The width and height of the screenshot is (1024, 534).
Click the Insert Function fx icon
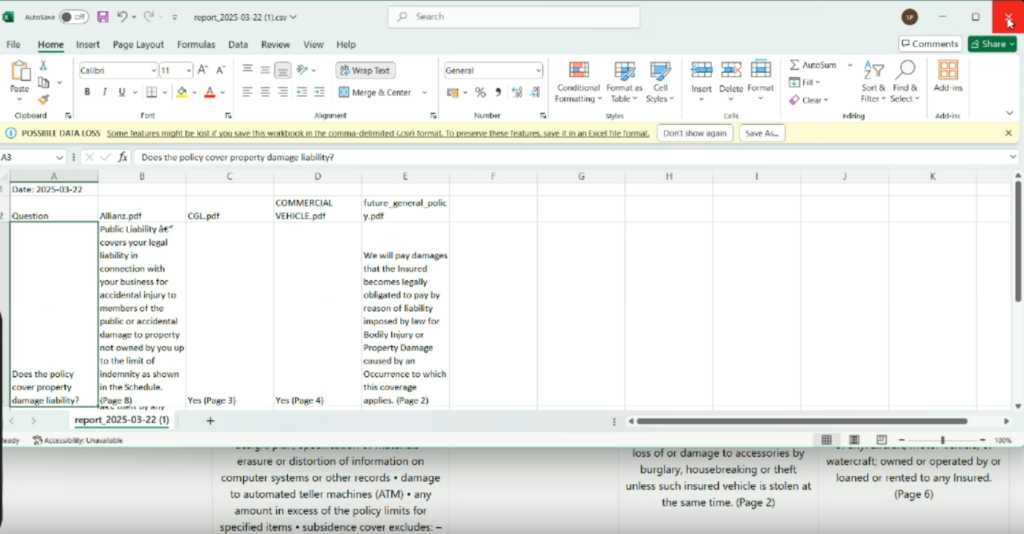[122, 157]
